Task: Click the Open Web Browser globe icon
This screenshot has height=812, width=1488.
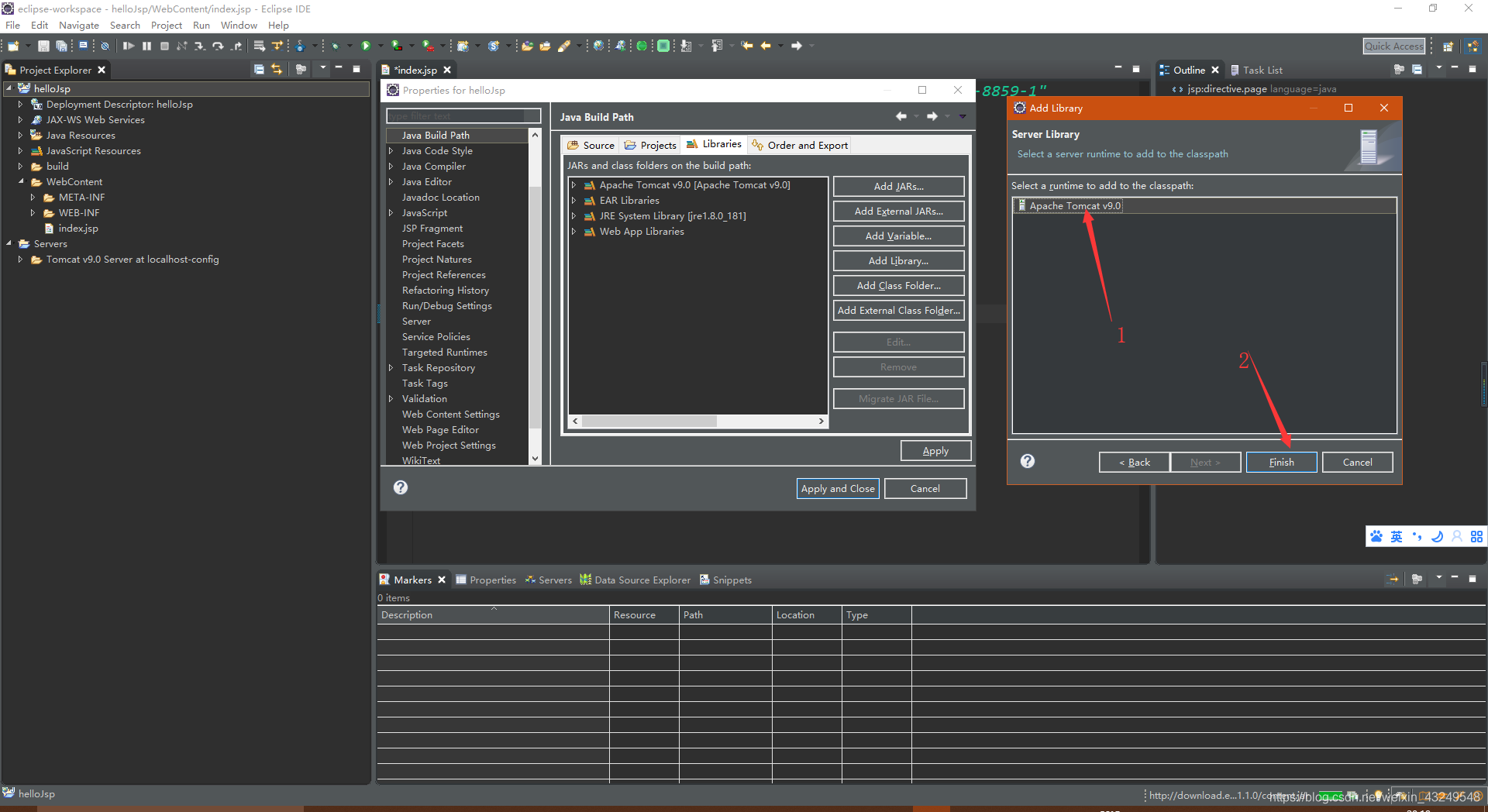Action: tap(598, 46)
